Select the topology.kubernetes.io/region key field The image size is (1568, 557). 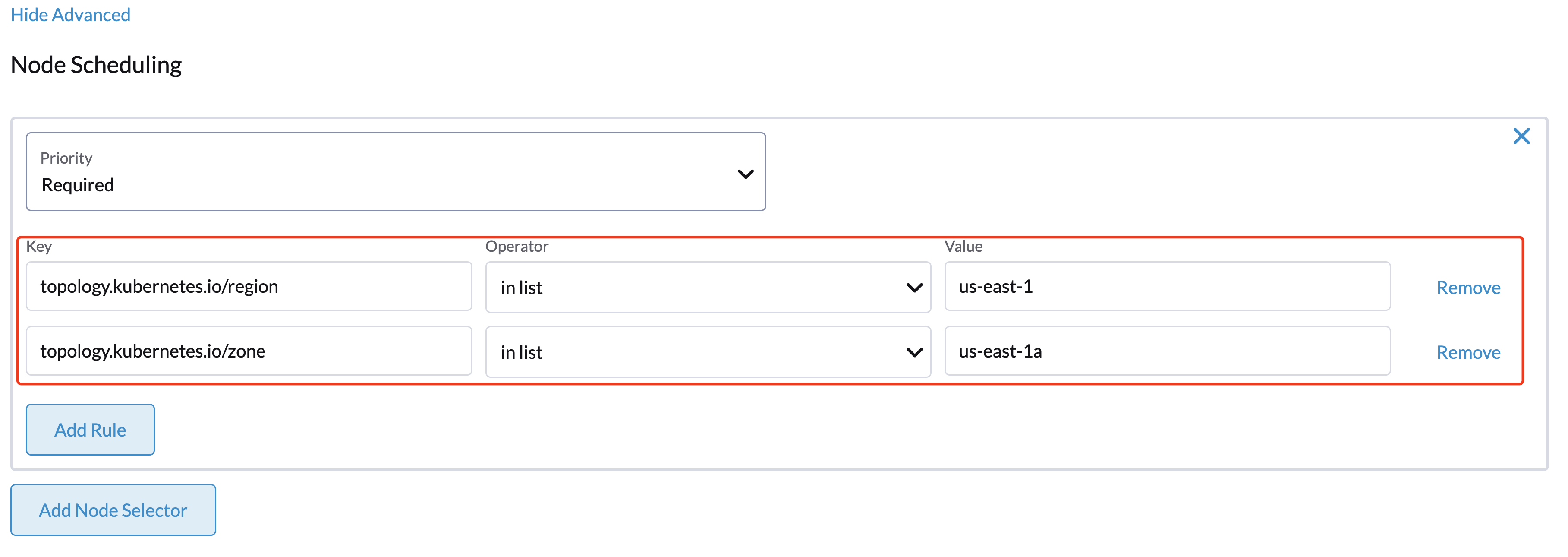click(249, 286)
